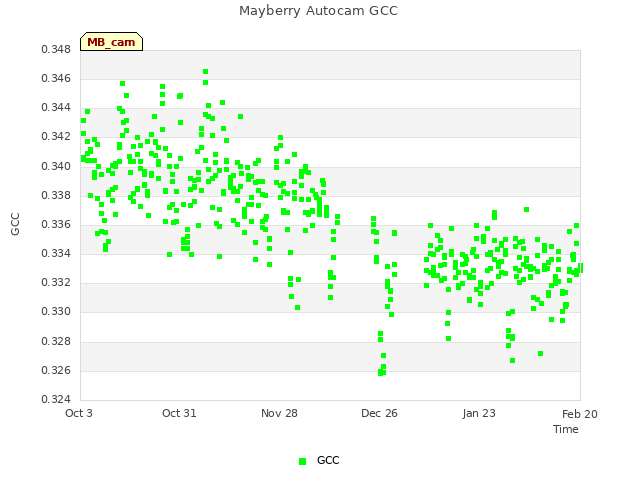Click the 0.334 y-axis value
Image resolution: width=640 pixels, height=480 pixels.
[56, 253]
